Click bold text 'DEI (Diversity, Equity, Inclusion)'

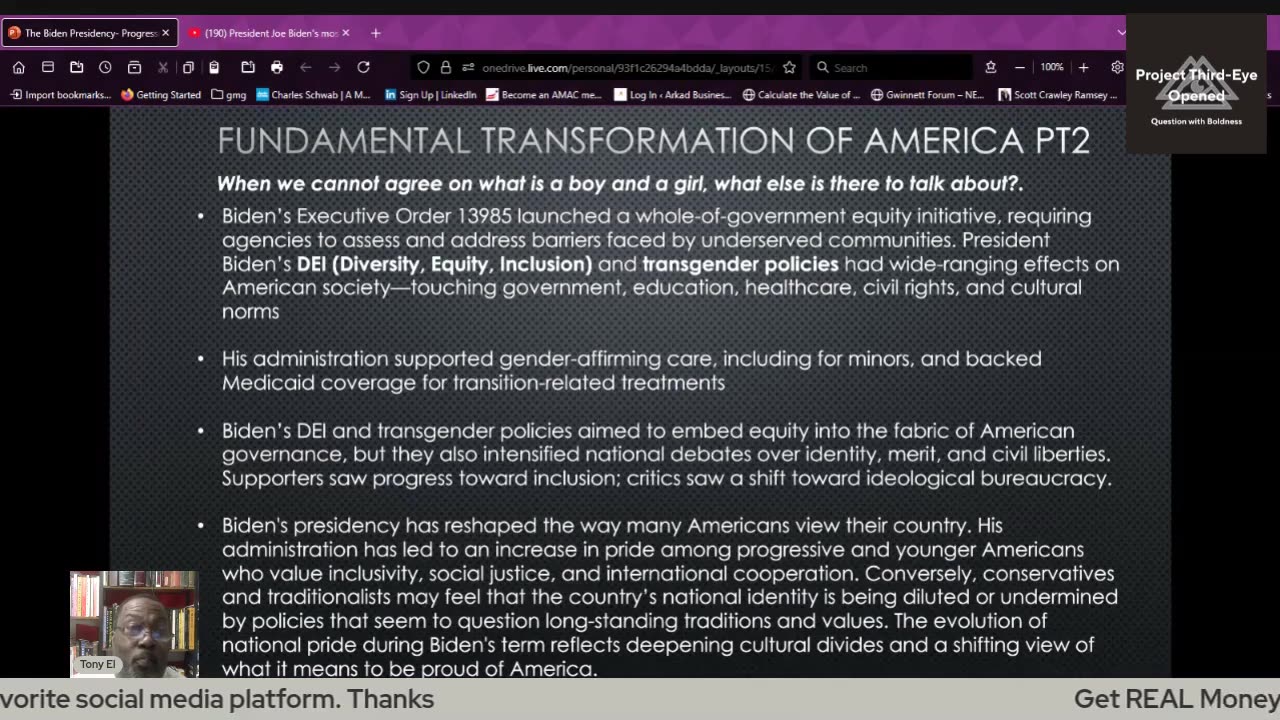pyautogui.click(x=444, y=264)
